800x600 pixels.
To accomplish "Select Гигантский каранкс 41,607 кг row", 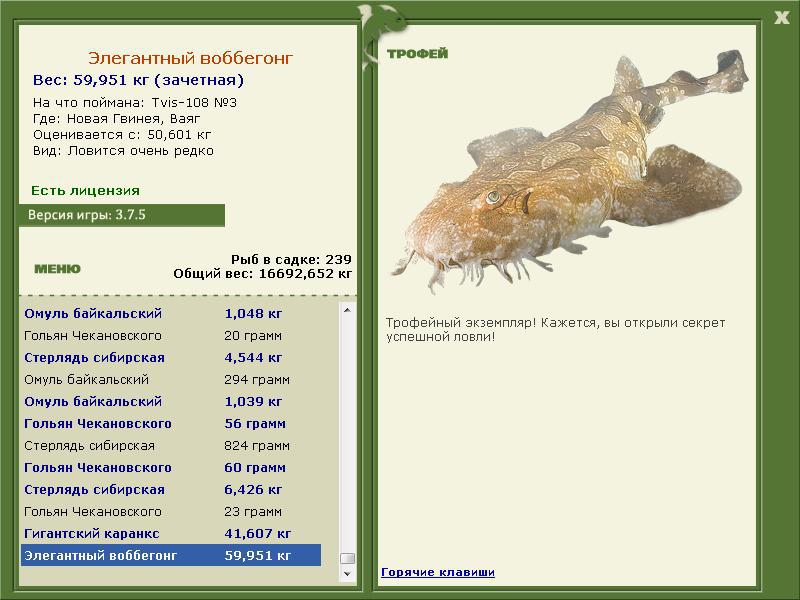I will pyautogui.click(x=171, y=534).
